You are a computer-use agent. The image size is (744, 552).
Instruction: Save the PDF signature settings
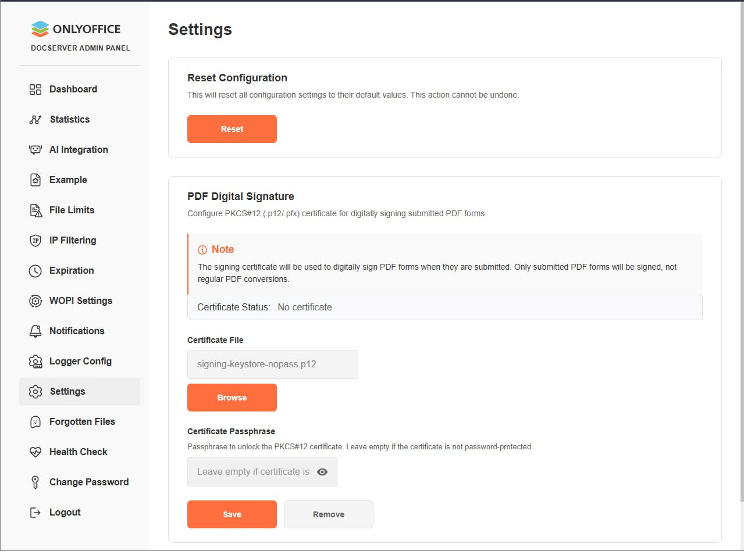(232, 514)
